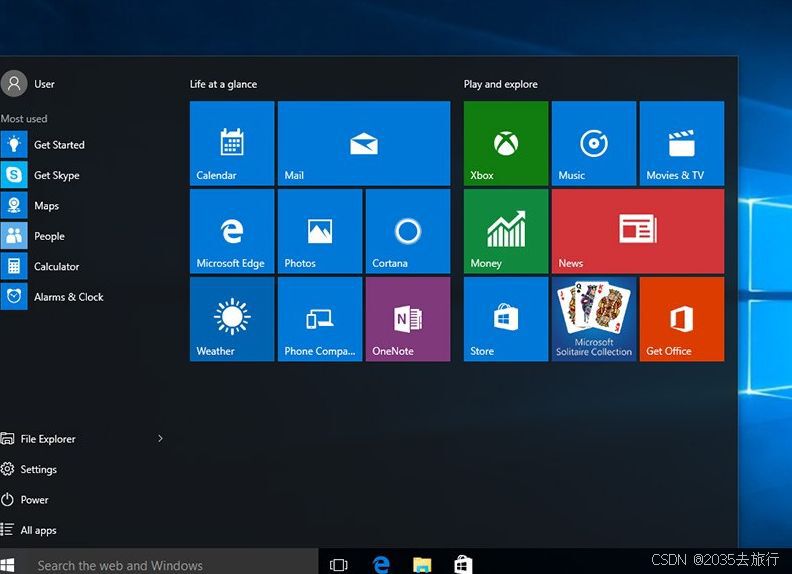Open the Cortana tile
This screenshot has width=792, height=574.
click(x=408, y=231)
